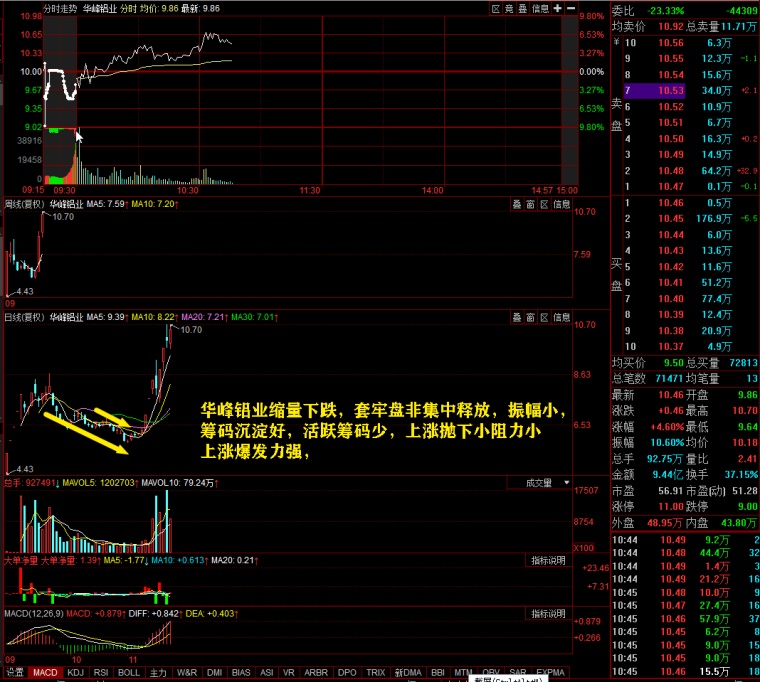Click the 窗 window button on weekly chart
The image size is (760, 682).
531,205
